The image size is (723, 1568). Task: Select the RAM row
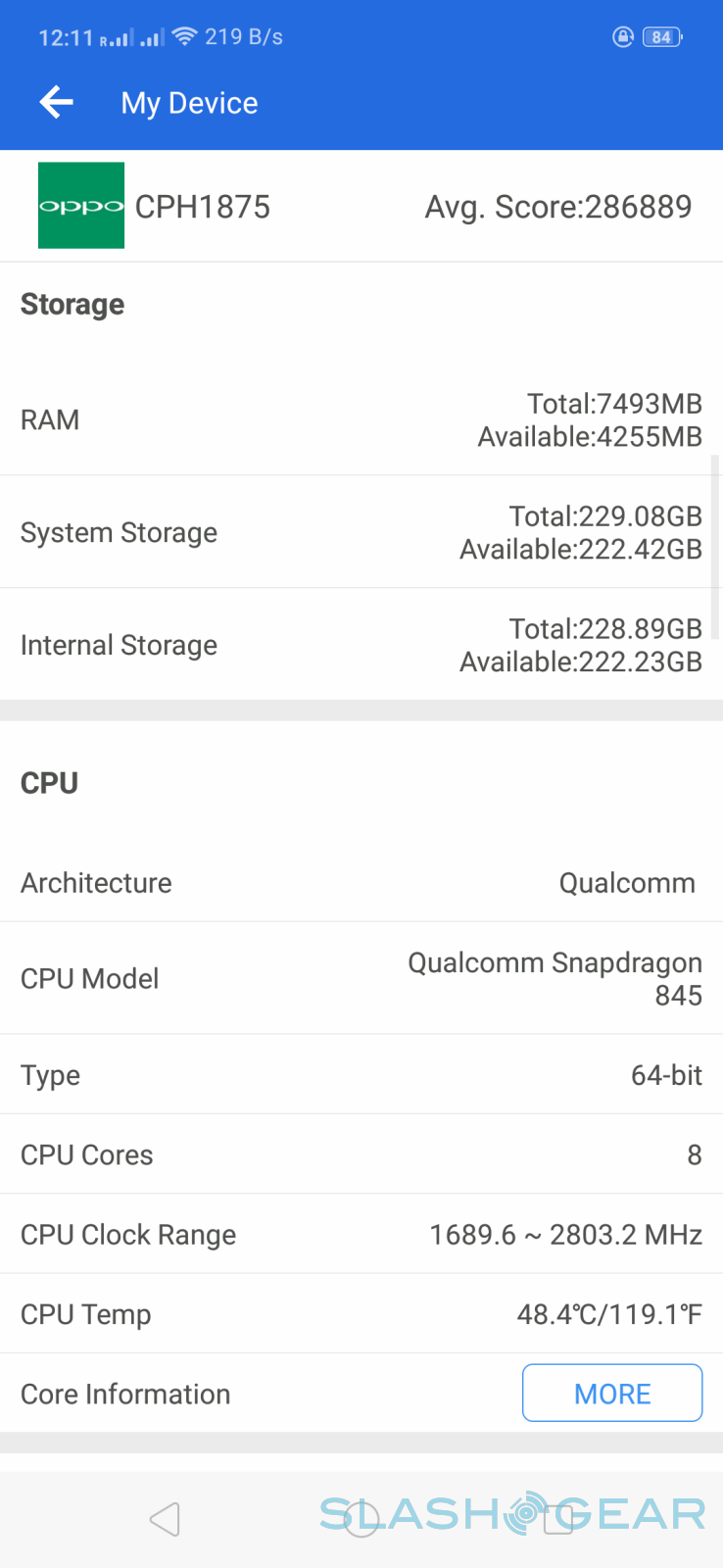point(361,419)
